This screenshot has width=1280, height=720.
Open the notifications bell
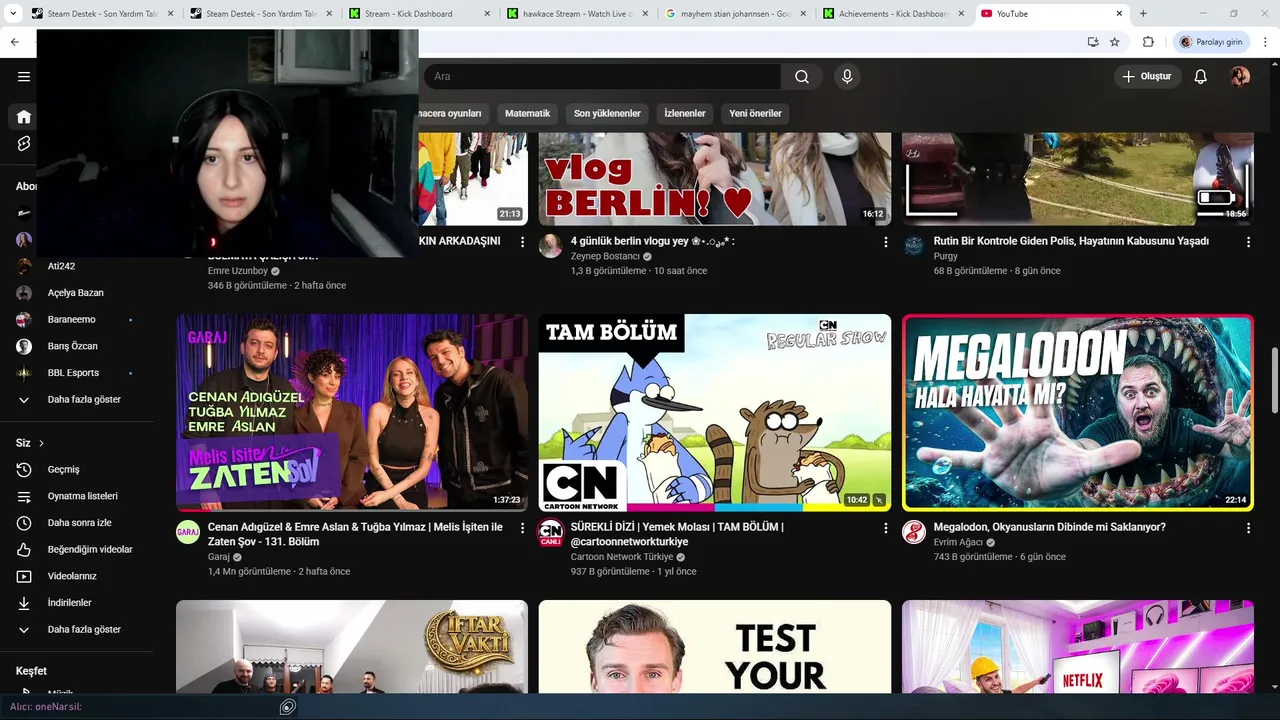(x=1201, y=76)
